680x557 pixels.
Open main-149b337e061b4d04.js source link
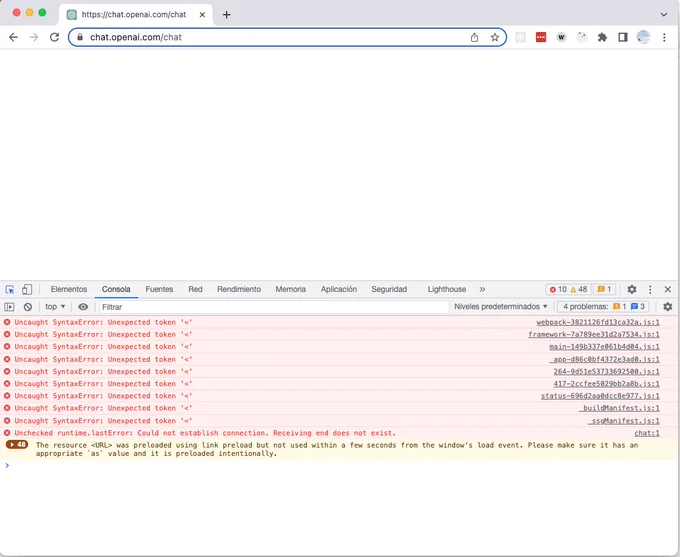click(x=604, y=347)
